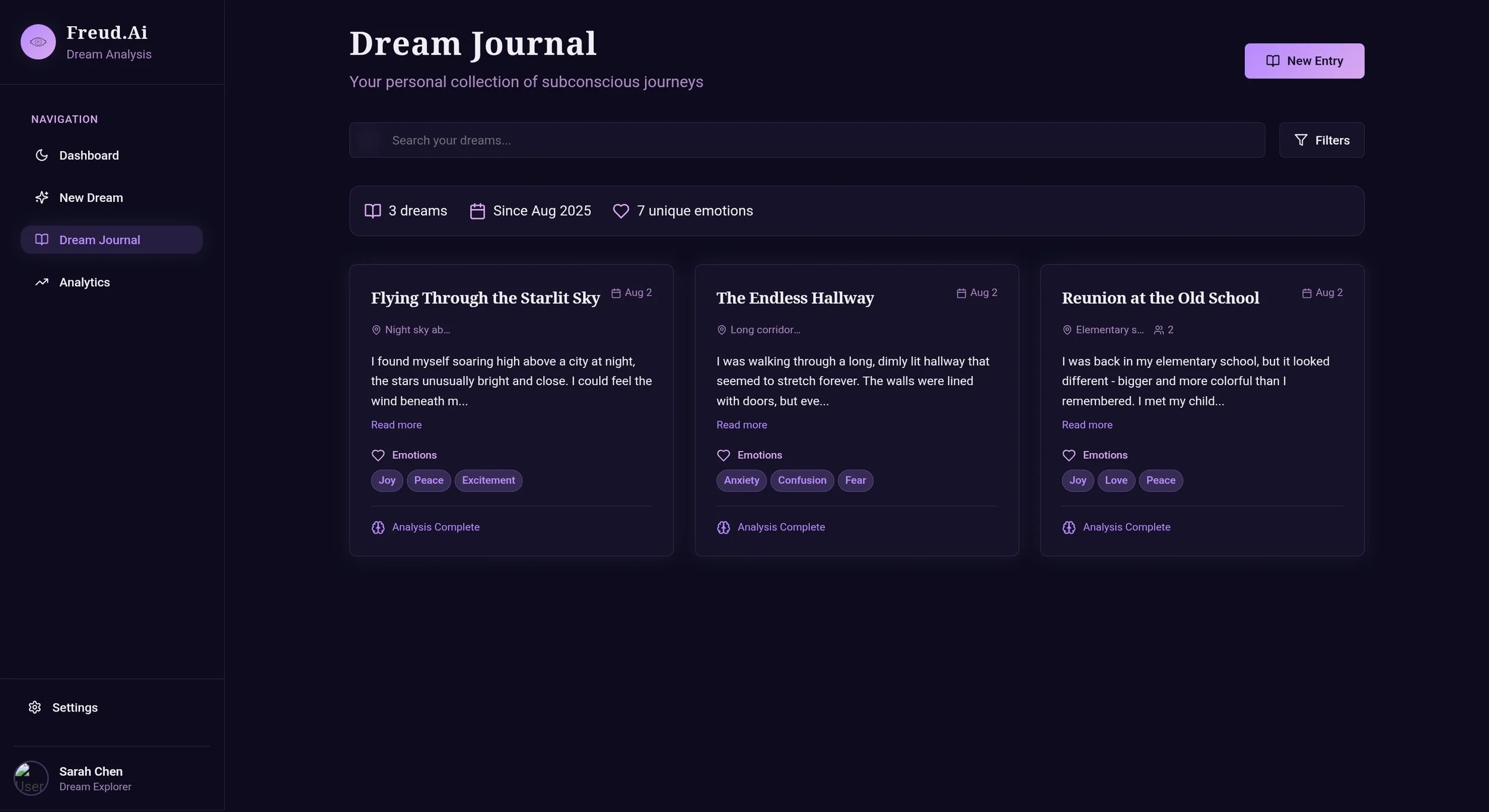Click location pin on The Endless Hallway card
The width and height of the screenshot is (1489, 812).
[721, 330]
